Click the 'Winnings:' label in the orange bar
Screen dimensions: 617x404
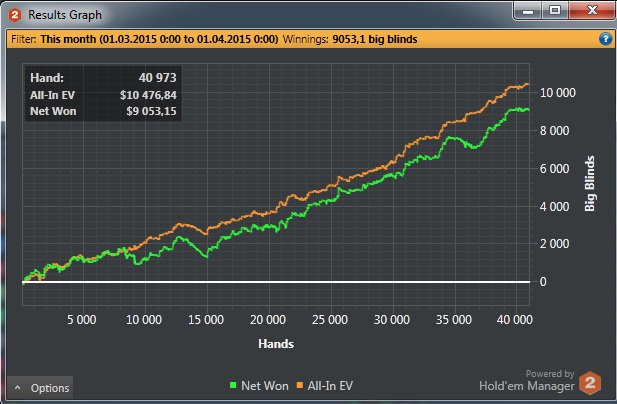point(305,39)
